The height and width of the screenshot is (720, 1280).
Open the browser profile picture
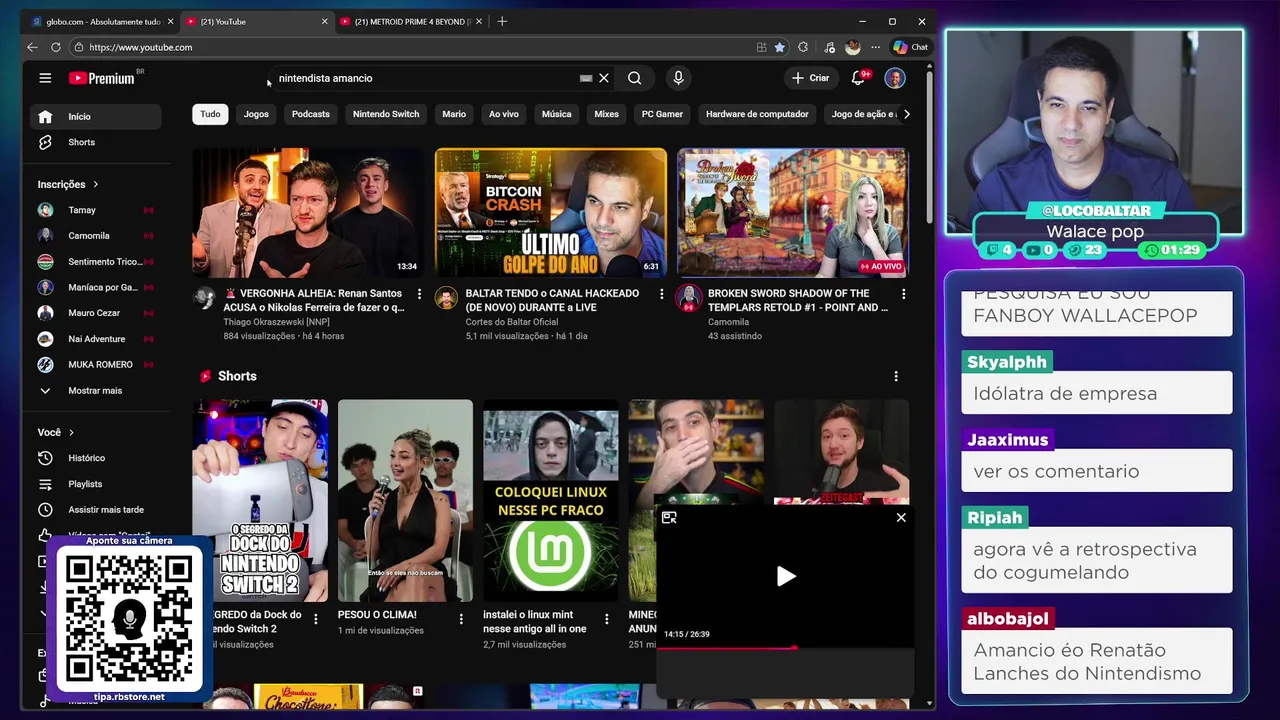point(852,47)
